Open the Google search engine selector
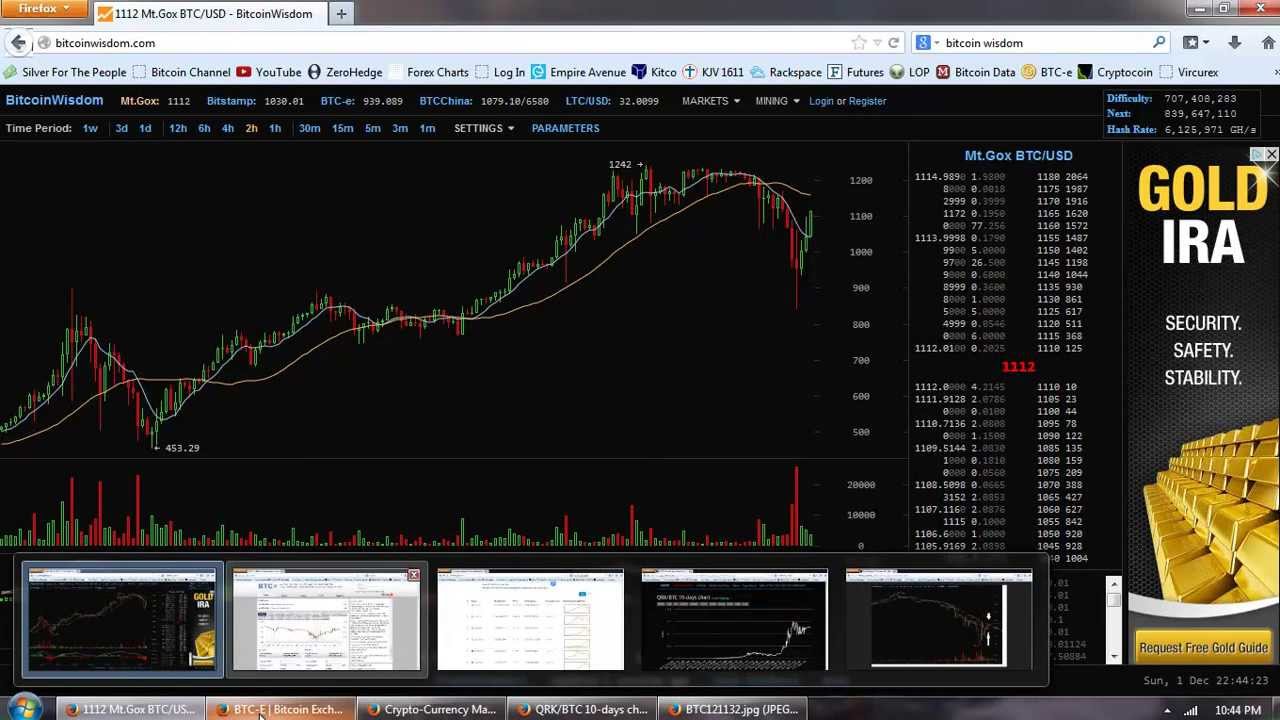 [x=927, y=43]
